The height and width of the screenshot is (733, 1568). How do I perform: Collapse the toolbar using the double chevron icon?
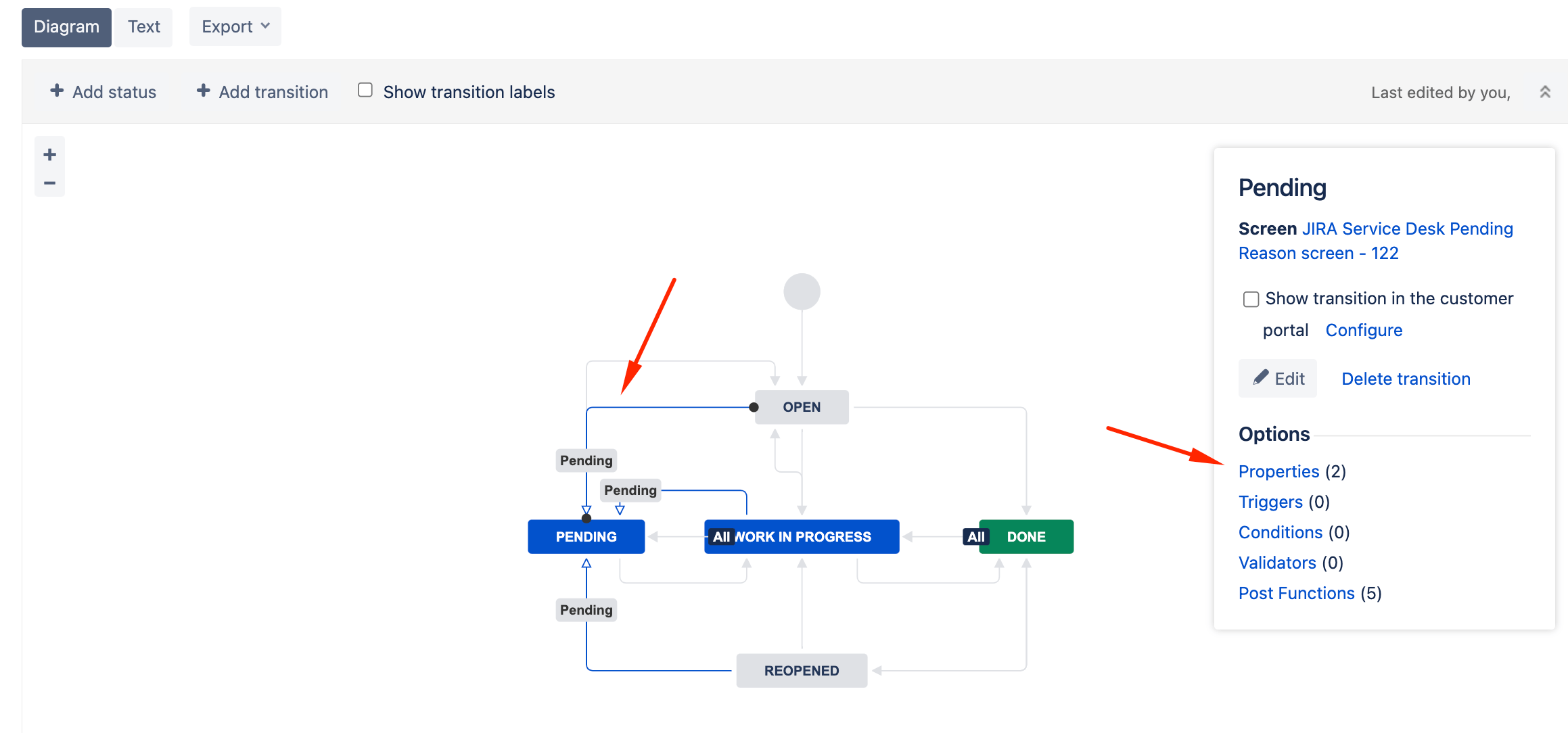1544,91
